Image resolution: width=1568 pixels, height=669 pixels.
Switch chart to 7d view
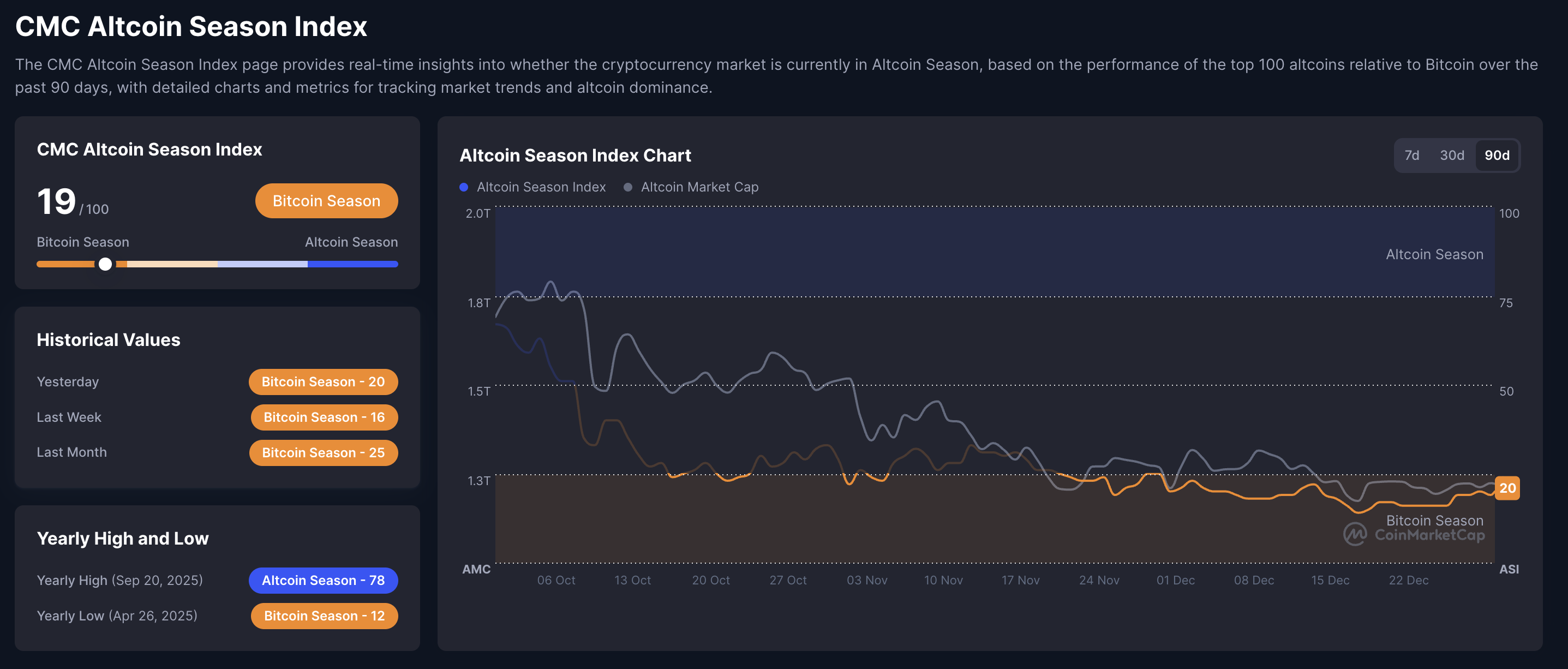click(x=1413, y=155)
